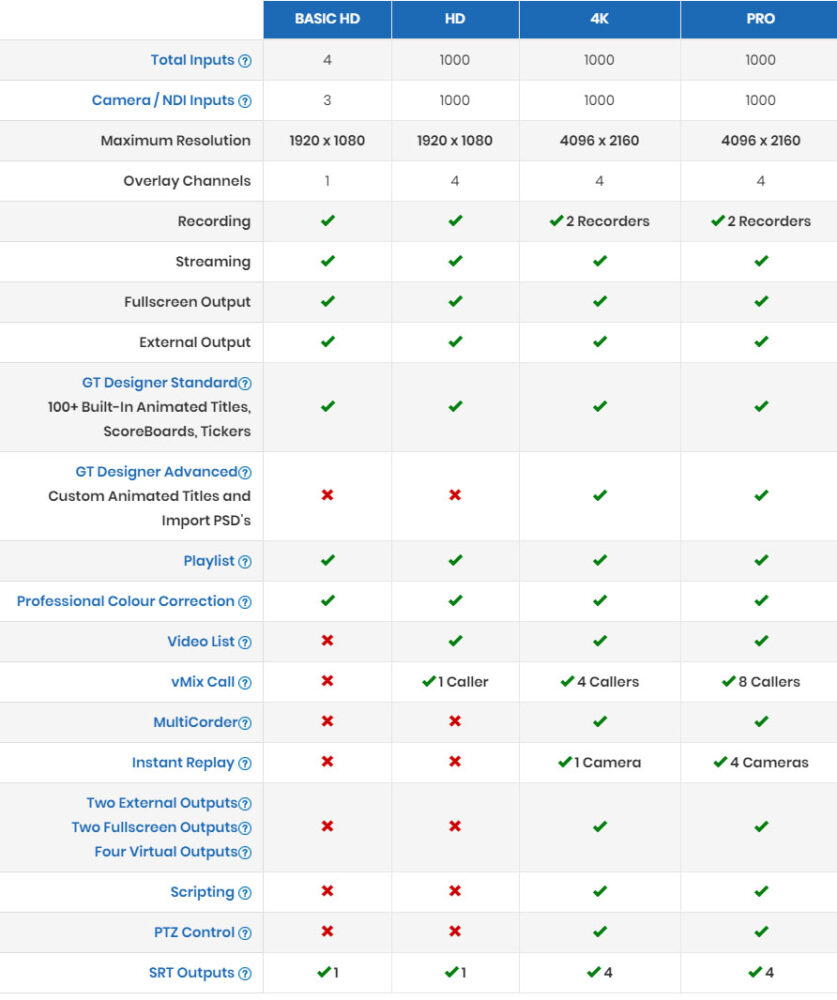The image size is (837, 1000).
Task: Click the red cross under BASIC HD Video List
Action: point(327,641)
